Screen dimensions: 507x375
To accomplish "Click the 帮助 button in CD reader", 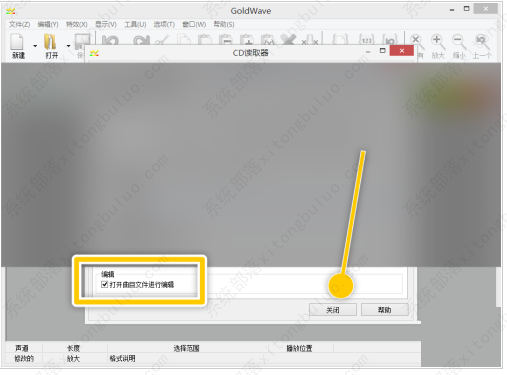I will 385,310.
